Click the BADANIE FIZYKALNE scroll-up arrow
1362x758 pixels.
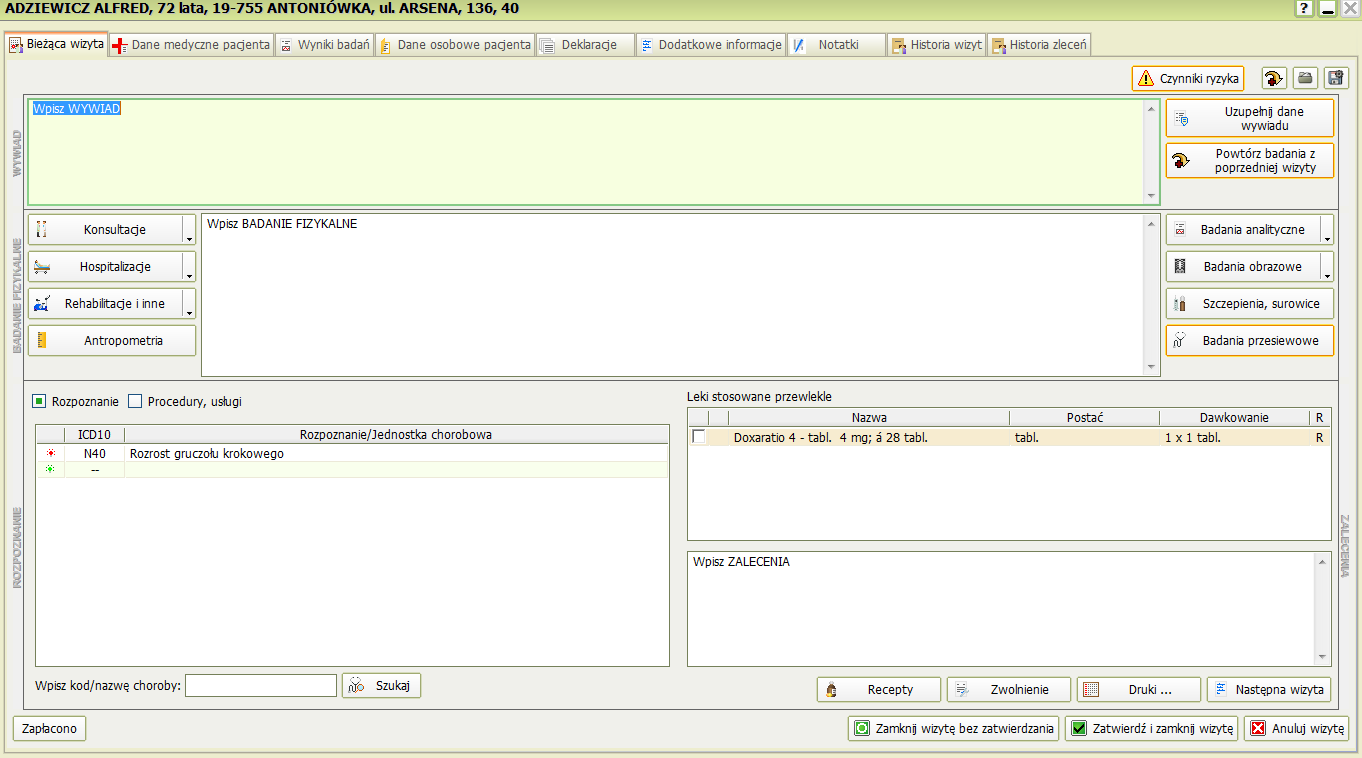(x=1150, y=223)
